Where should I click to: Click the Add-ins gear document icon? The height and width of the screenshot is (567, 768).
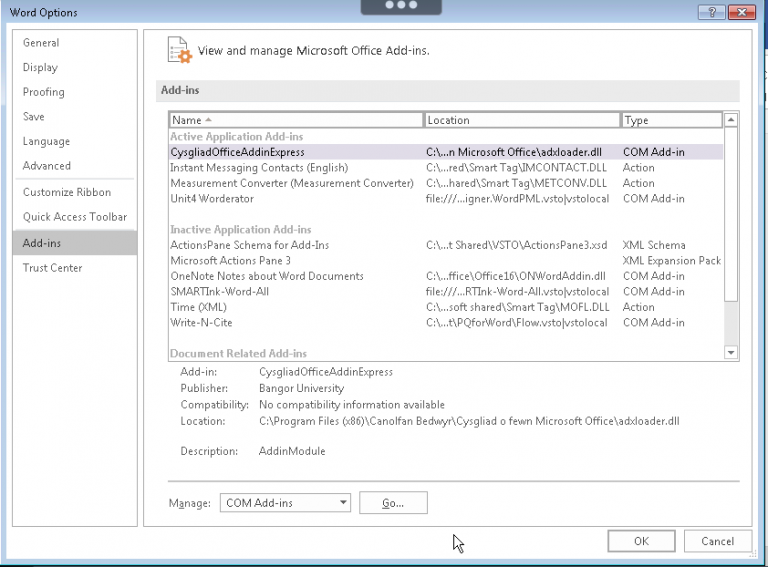[179, 49]
